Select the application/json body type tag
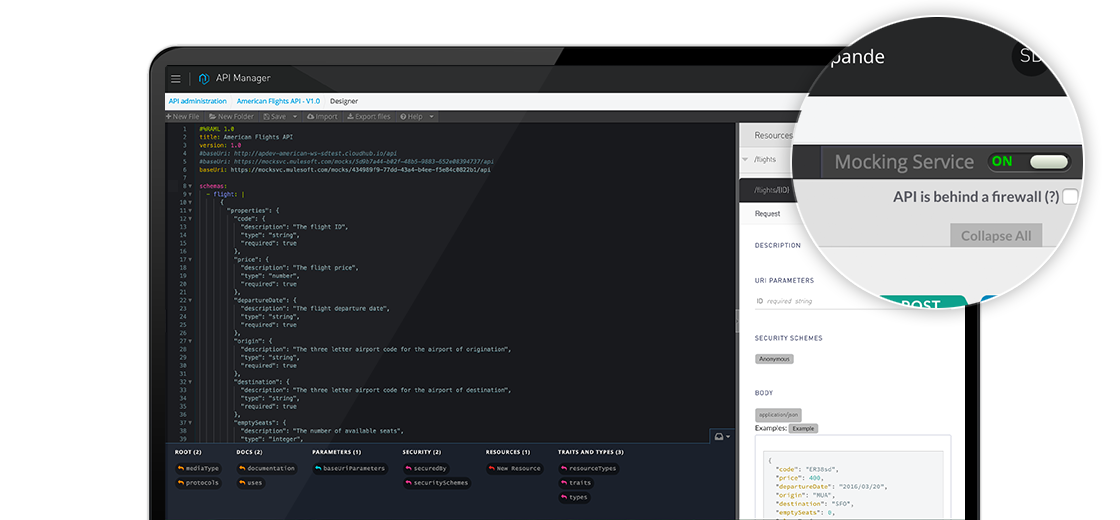The image size is (1120, 520). click(779, 415)
